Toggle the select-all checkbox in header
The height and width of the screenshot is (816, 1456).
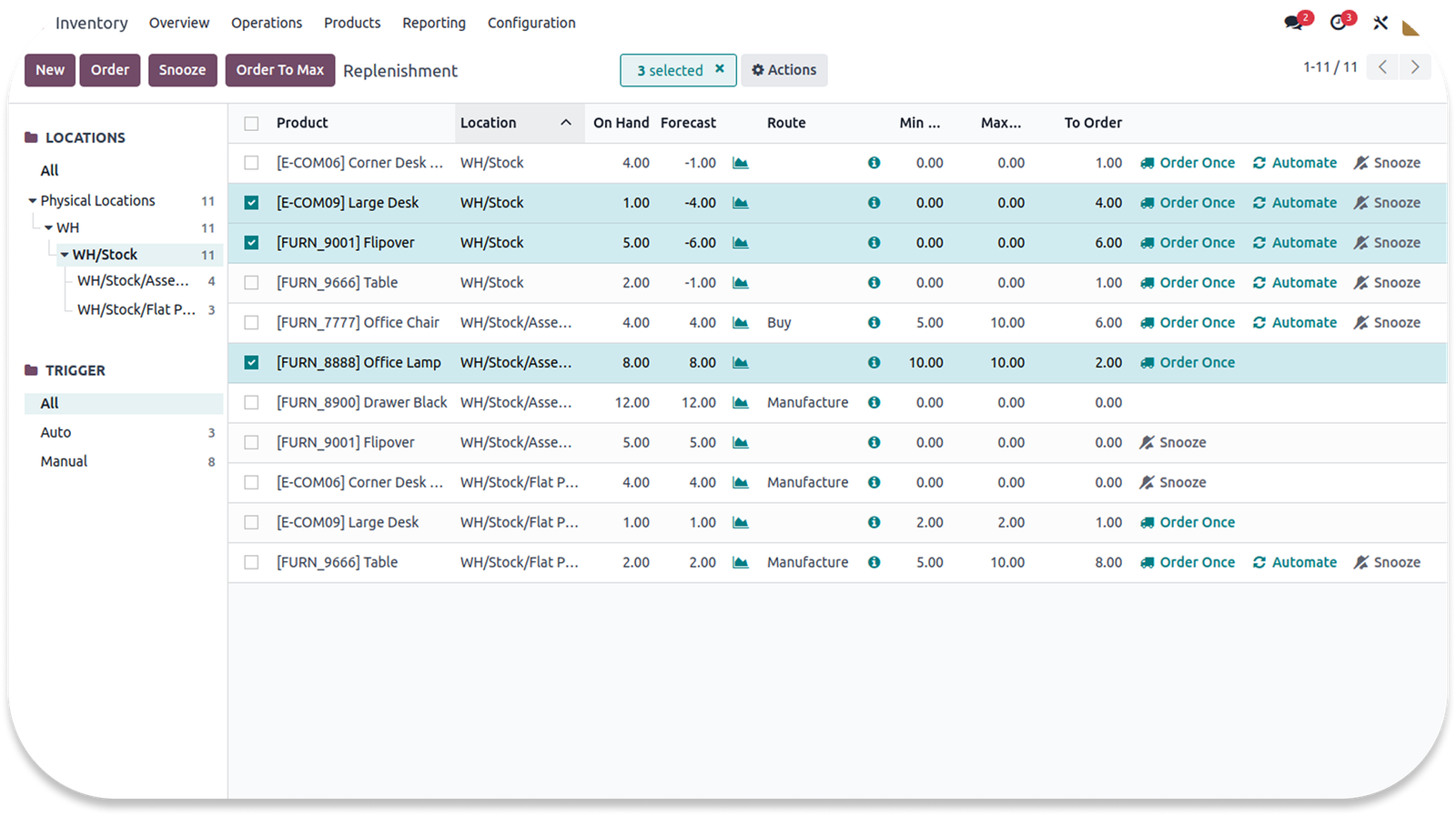pyautogui.click(x=251, y=124)
